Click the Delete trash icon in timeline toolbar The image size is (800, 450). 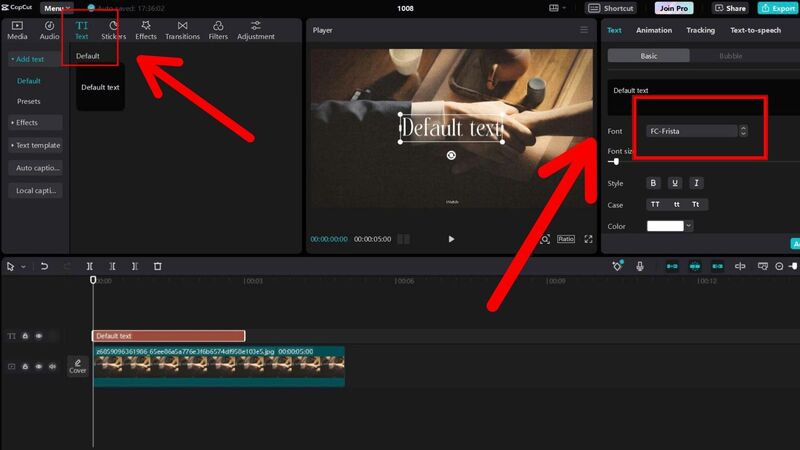(158, 267)
